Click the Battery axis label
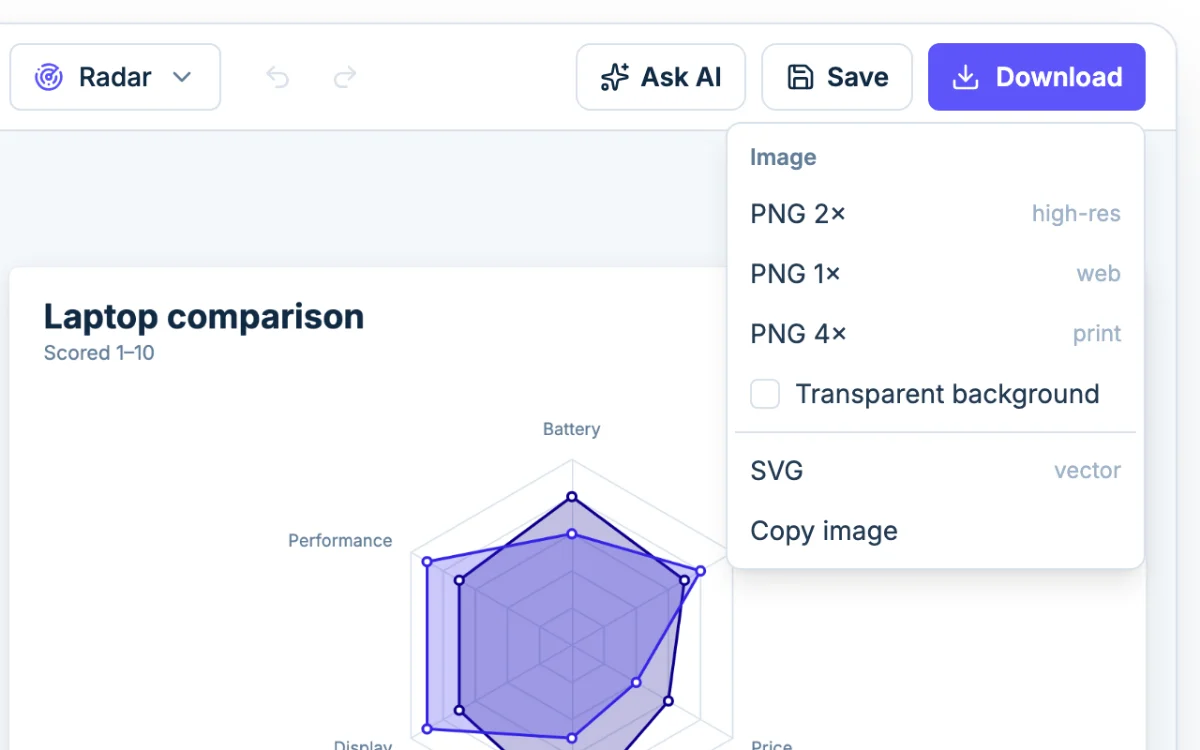1200x750 pixels. coord(572,429)
